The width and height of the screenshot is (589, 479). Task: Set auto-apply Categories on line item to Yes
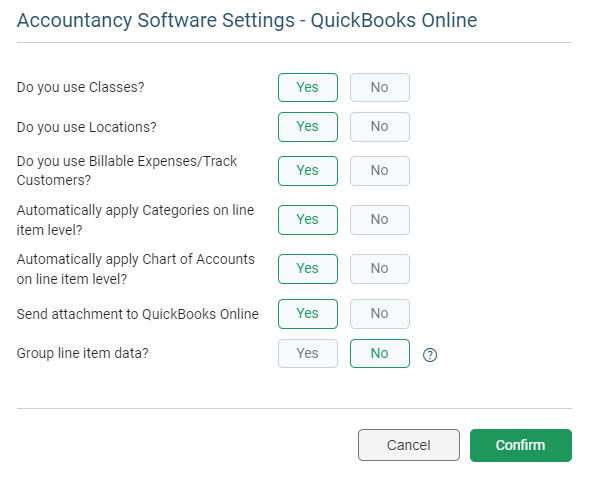pyautogui.click(x=308, y=220)
